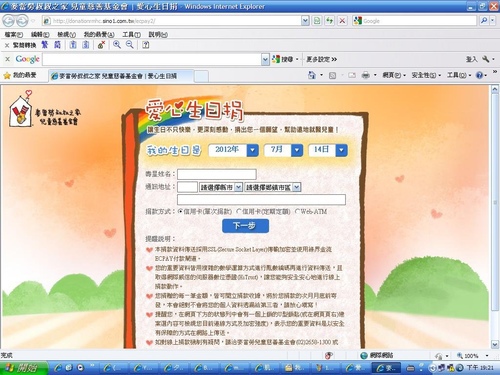
Task: Open the 7月 month dropdown
Action: click(x=297, y=150)
